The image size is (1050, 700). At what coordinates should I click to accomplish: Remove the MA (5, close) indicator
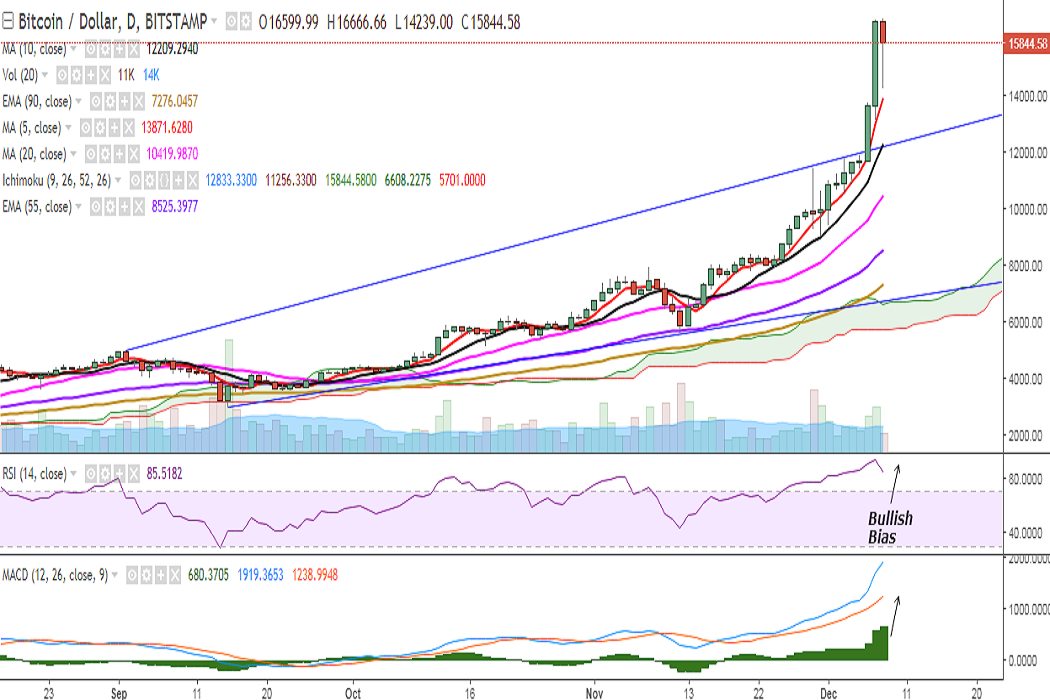(129, 127)
